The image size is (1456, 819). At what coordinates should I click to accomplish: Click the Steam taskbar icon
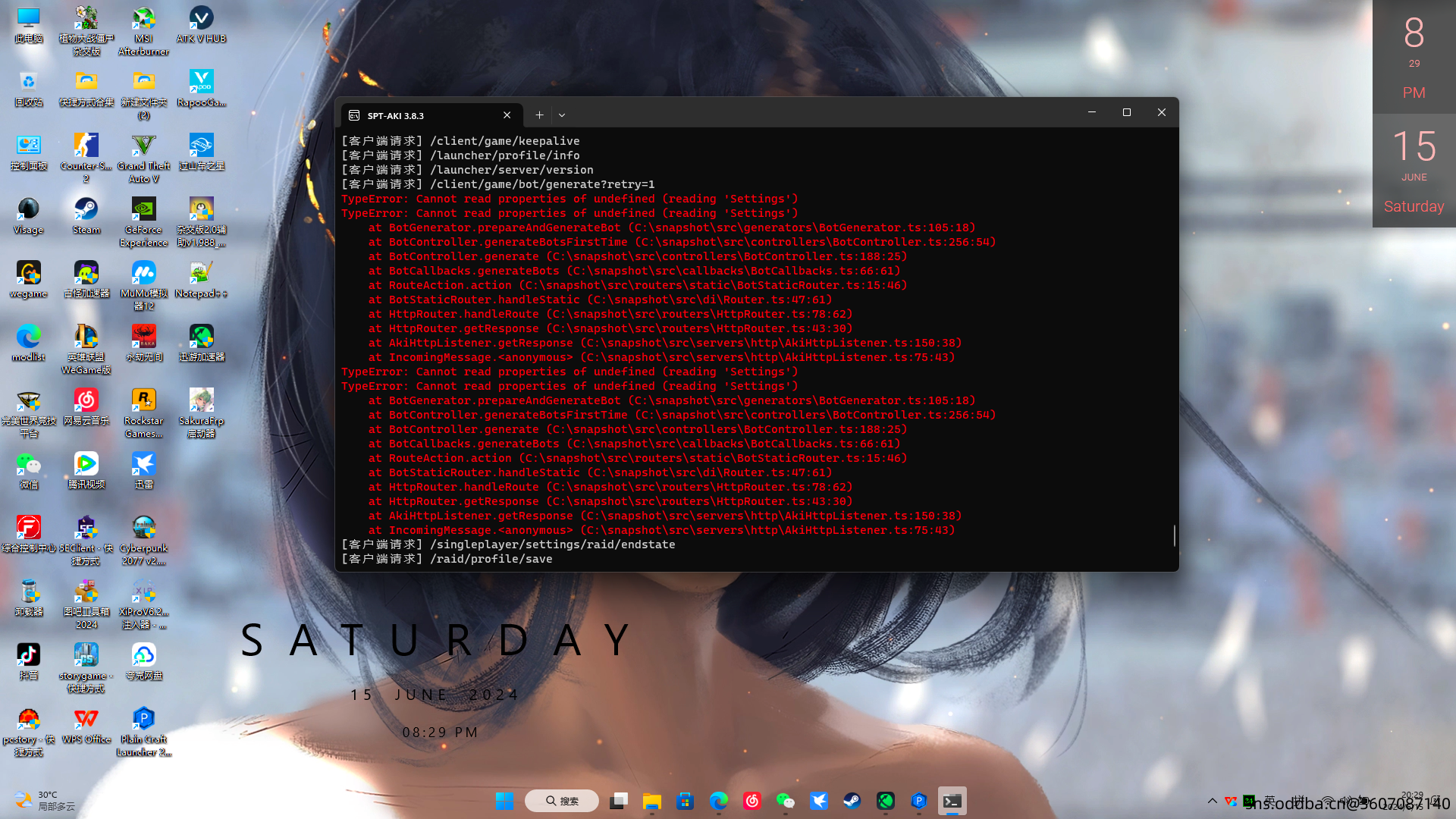(x=852, y=801)
